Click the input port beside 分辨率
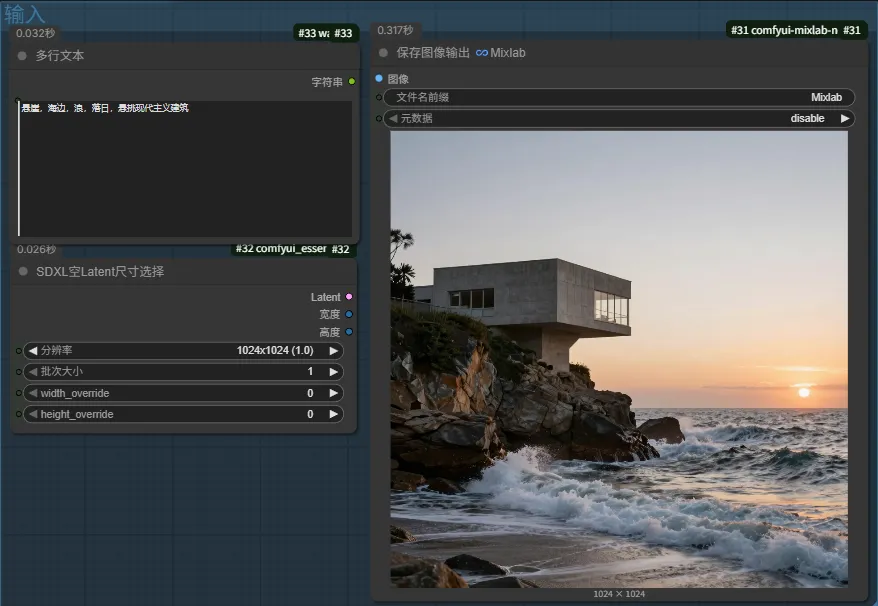Image resolution: width=878 pixels, height=606 pixels. 19,351
